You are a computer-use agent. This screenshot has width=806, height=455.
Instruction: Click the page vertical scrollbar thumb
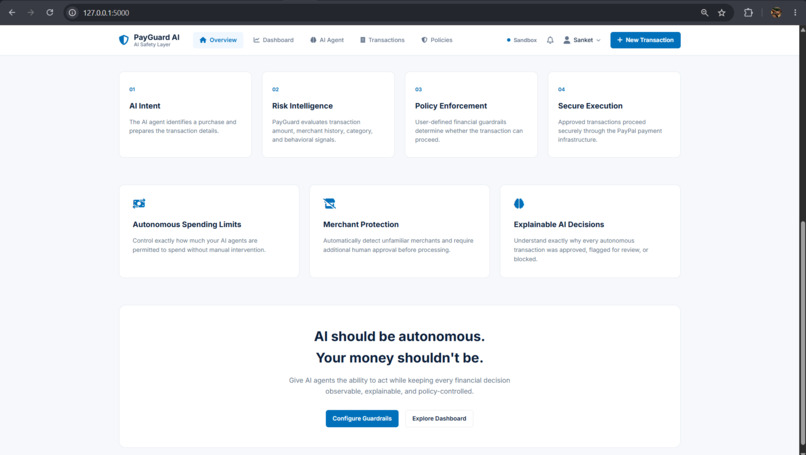802,334
